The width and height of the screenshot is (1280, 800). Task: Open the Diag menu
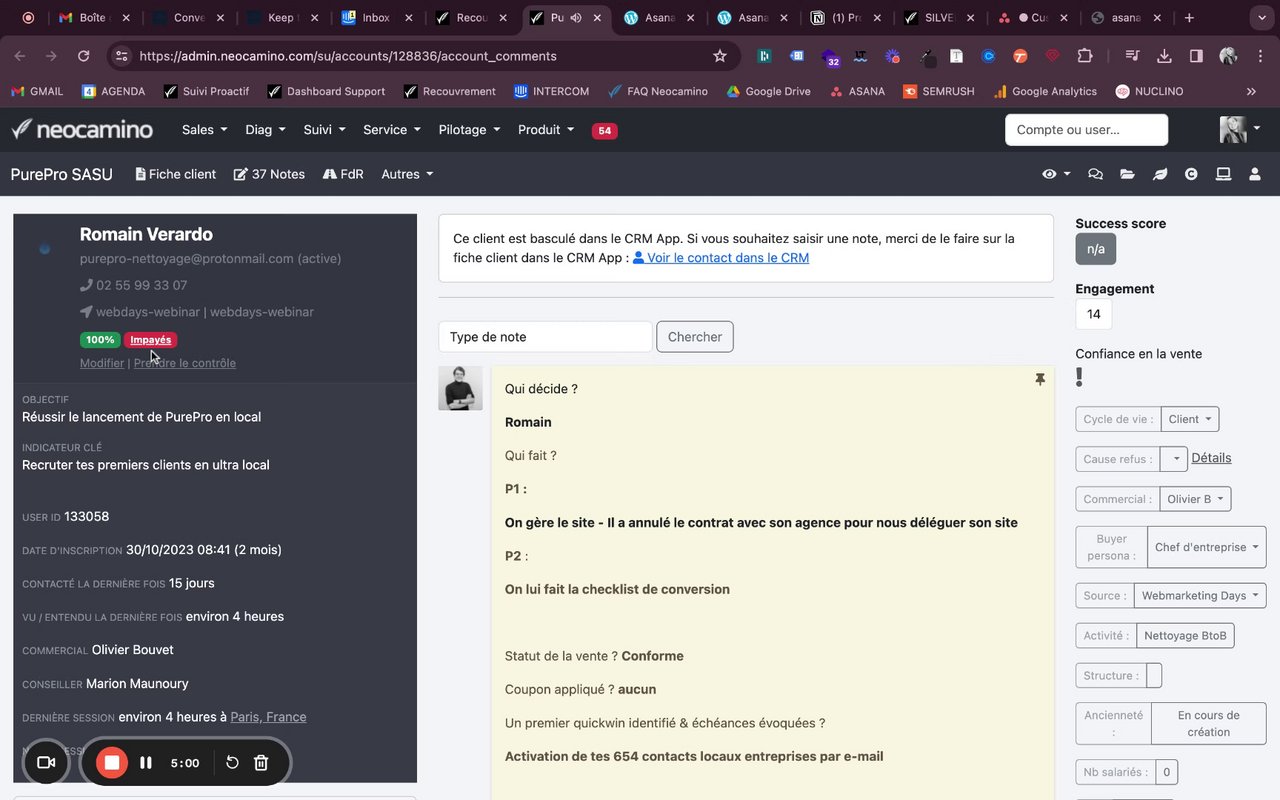point(265,130)
